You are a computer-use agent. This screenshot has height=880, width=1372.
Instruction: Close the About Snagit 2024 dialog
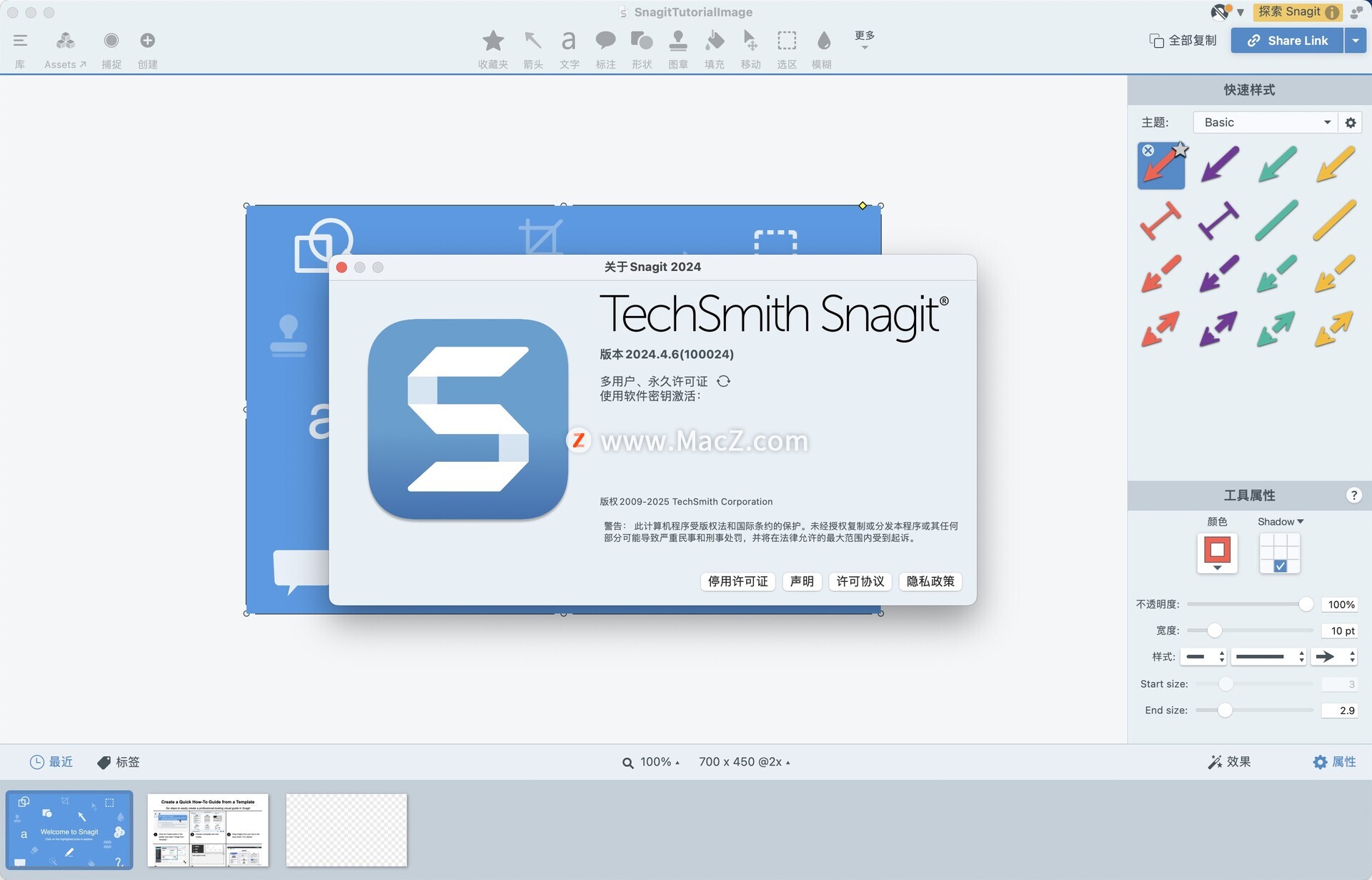point(342,267)
